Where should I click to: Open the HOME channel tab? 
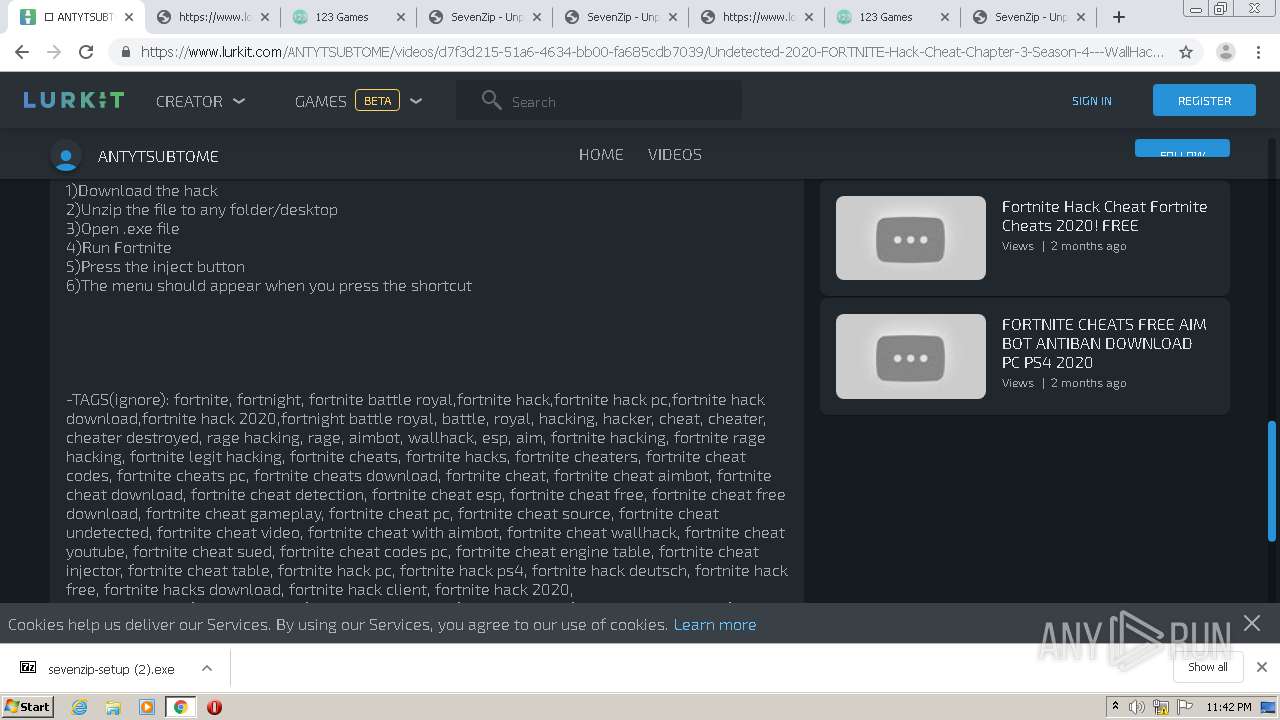click(x=601, y=154)
